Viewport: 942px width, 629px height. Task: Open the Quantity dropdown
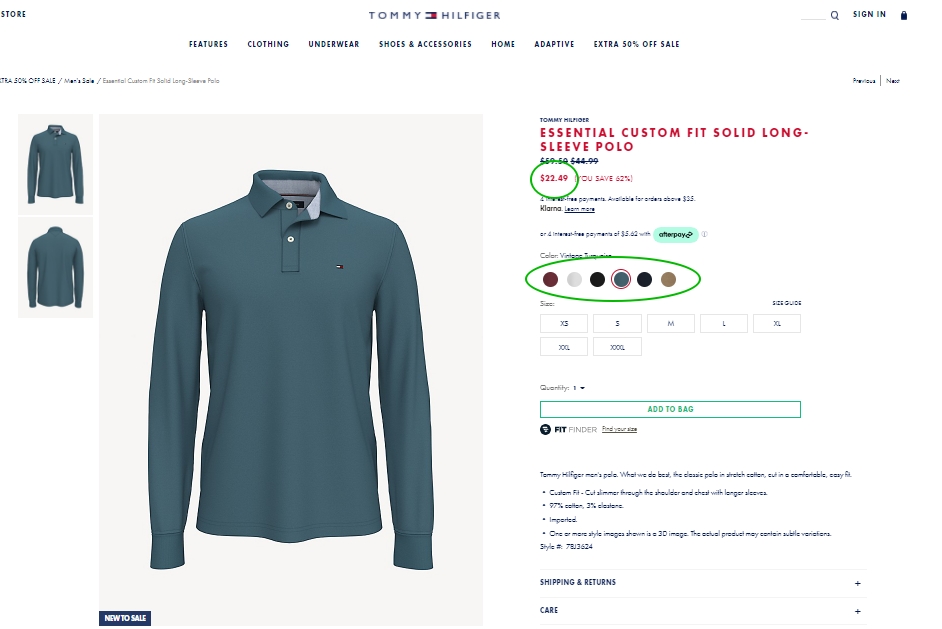580,388
